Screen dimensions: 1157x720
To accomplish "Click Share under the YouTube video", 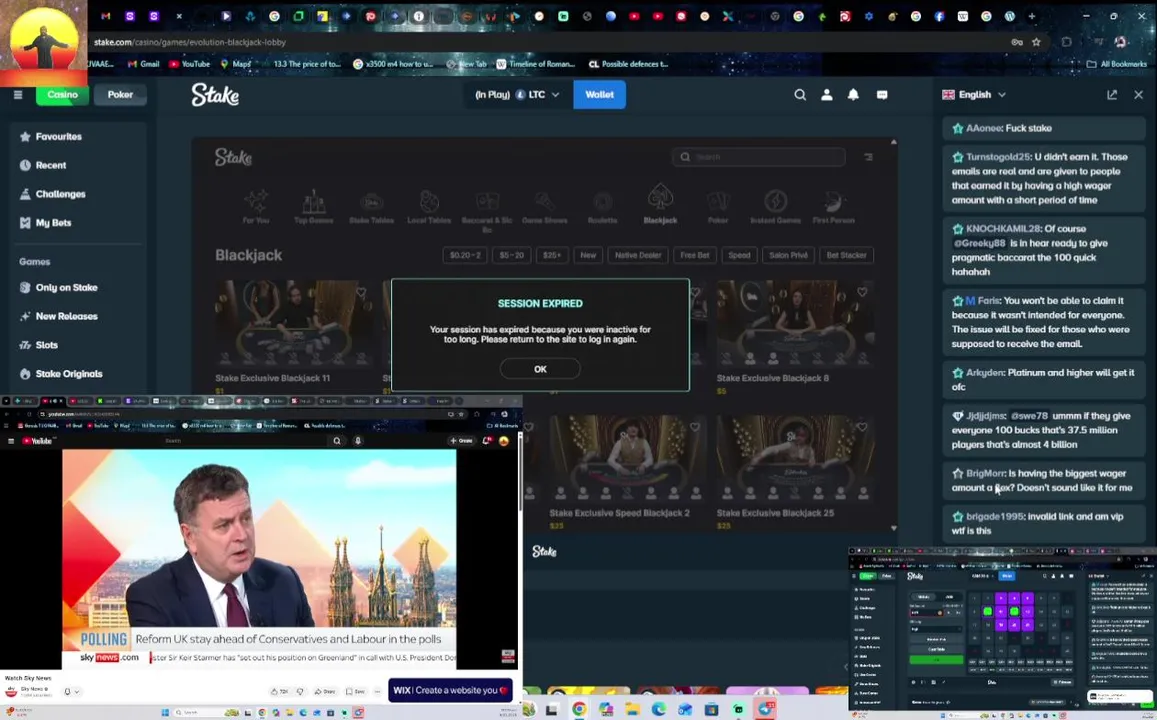I will coord(324,691).
